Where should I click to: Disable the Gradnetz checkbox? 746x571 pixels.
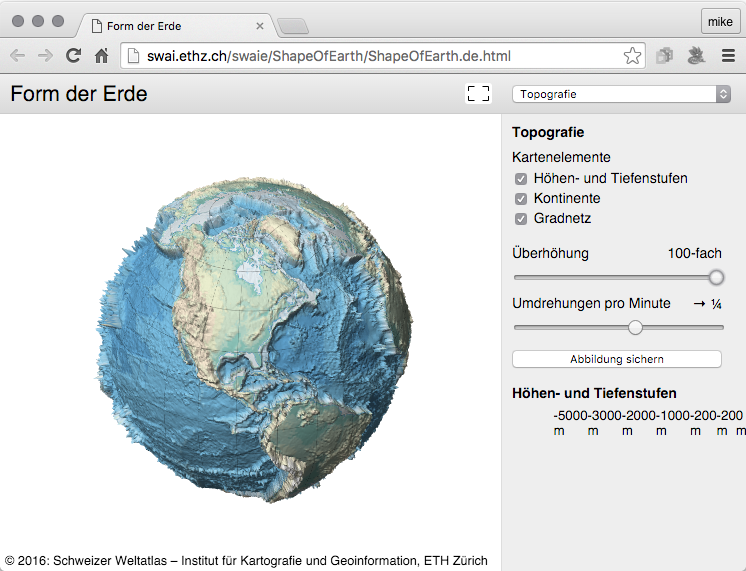click(x=521, y=219)
